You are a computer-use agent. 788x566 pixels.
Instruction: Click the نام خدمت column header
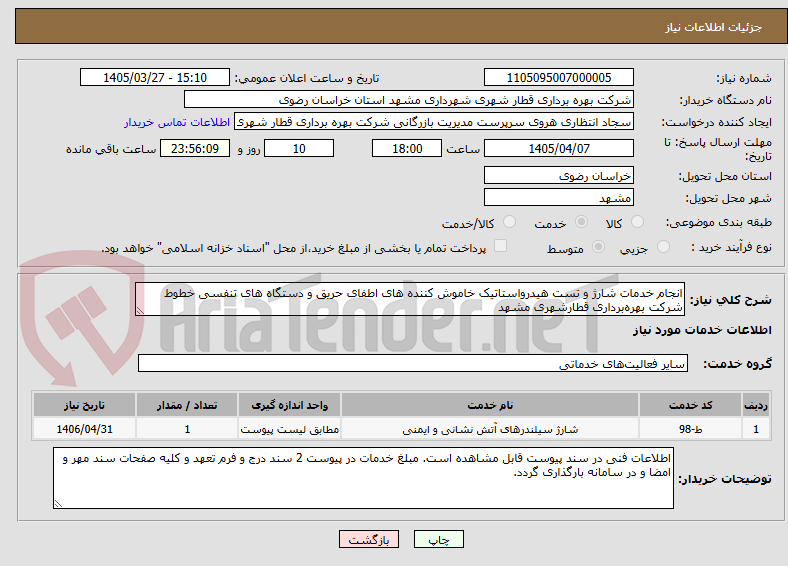pyautogui.click(x=490, y=405)
